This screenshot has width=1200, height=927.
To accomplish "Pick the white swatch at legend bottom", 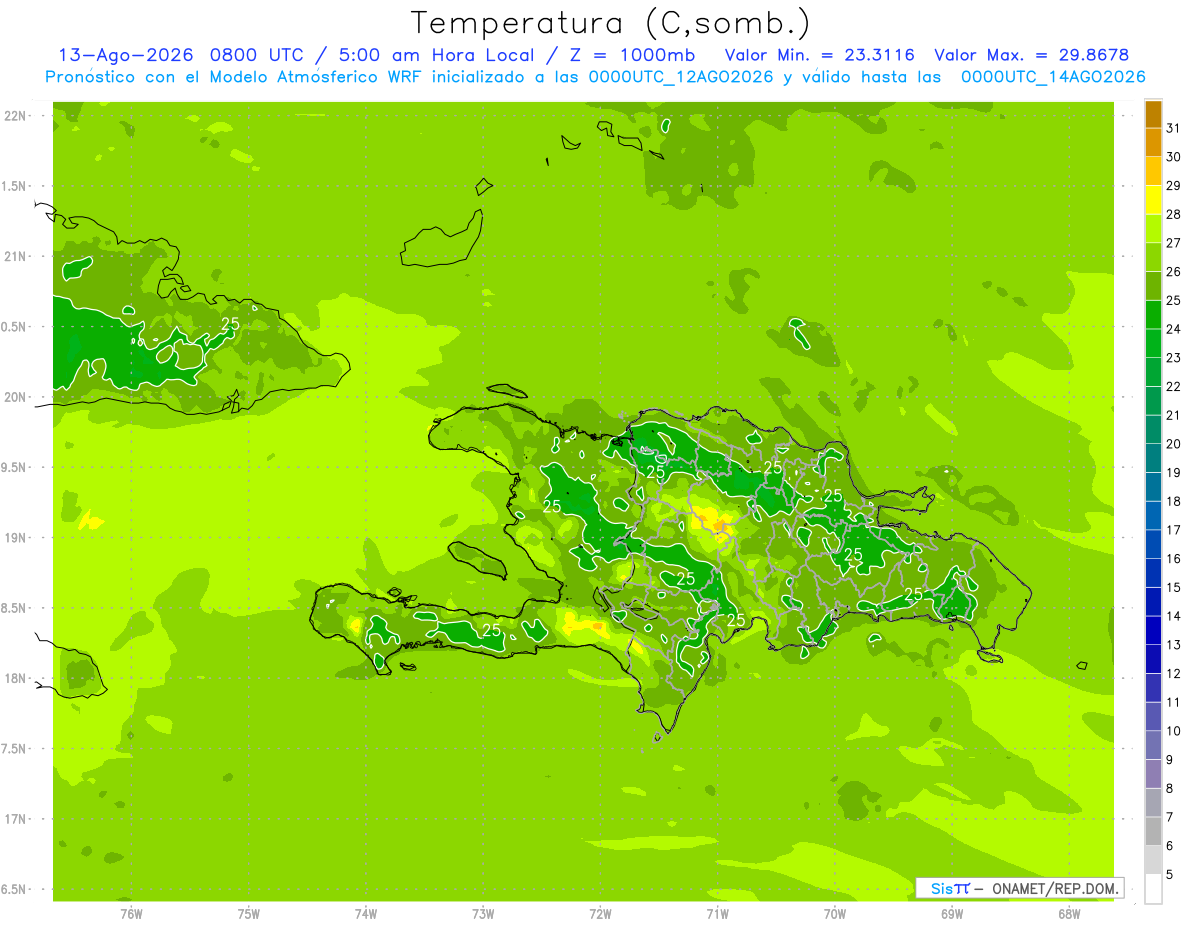I will [x=1153, y=889].
